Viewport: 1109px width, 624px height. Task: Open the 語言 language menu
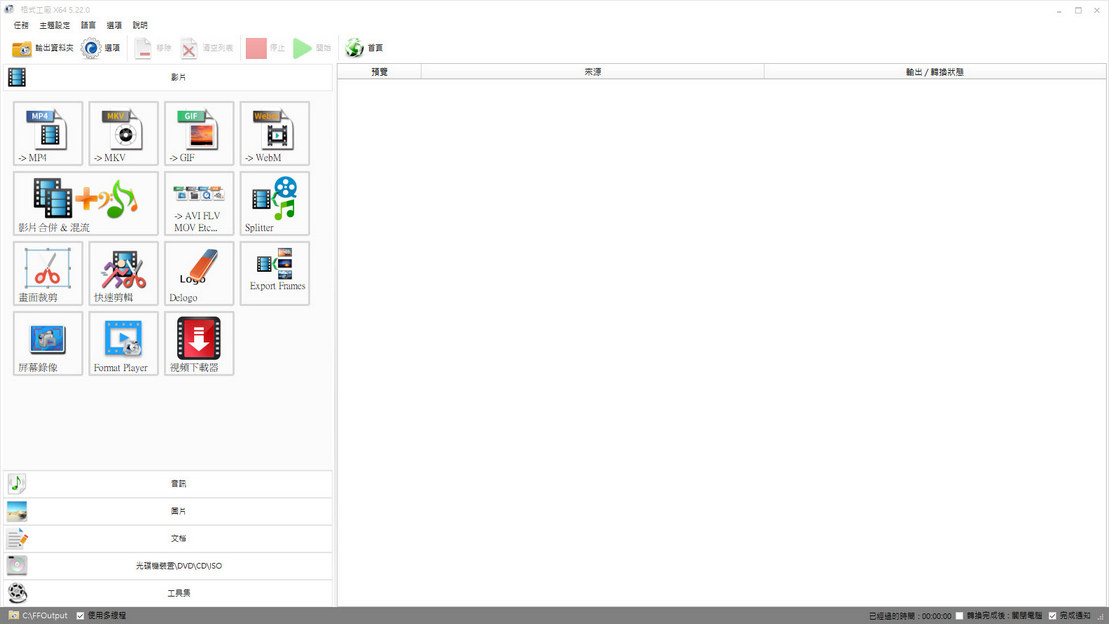point(88,25)
